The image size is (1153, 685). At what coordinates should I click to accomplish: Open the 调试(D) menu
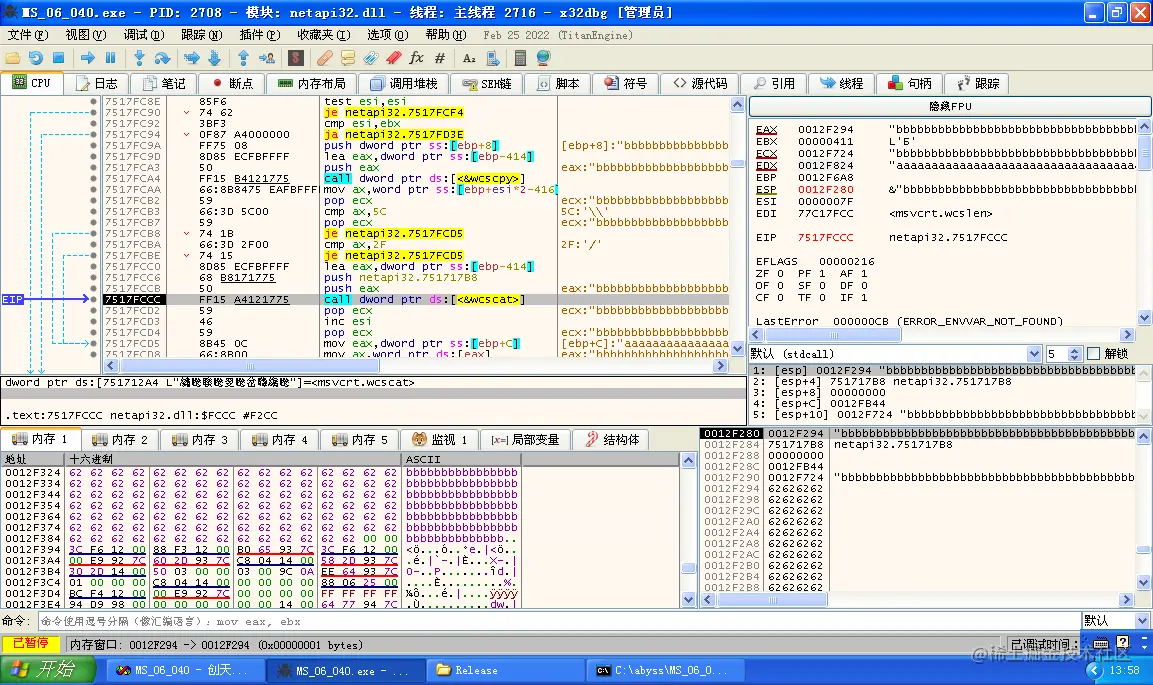143,35
